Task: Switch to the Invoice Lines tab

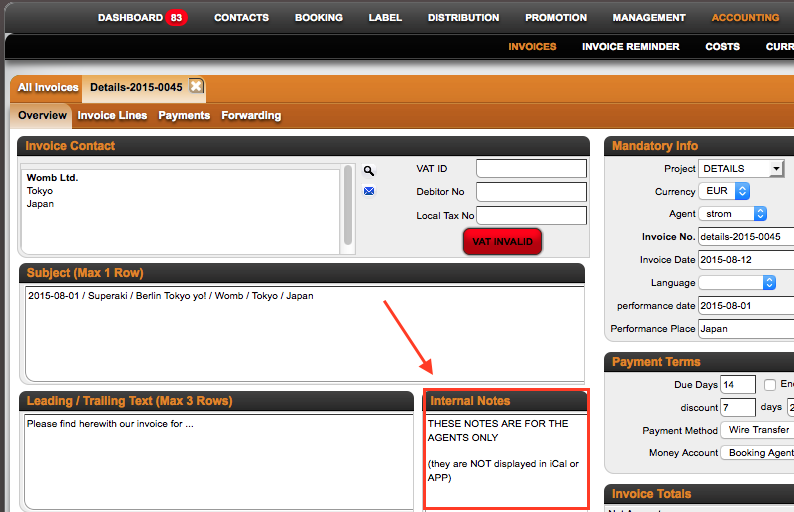Action: point(112,115)
